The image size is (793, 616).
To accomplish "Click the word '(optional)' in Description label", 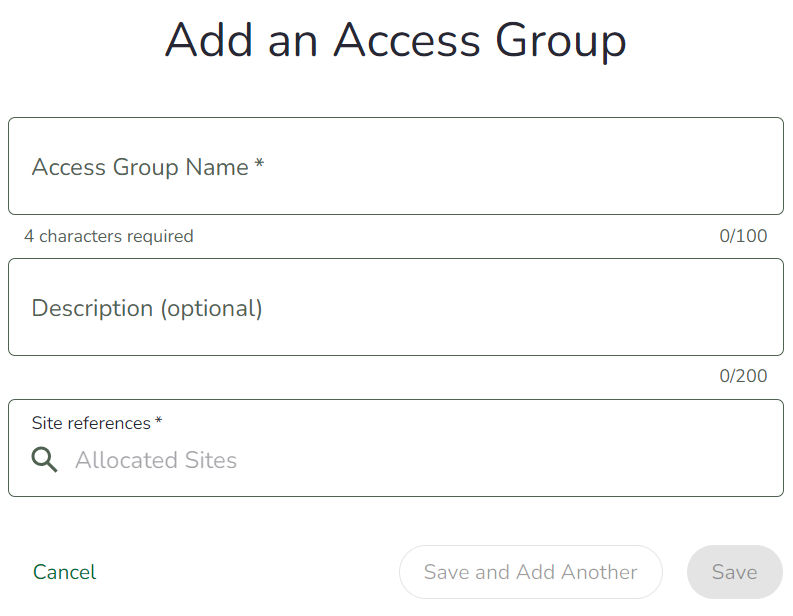I will [x=211, y=308].
